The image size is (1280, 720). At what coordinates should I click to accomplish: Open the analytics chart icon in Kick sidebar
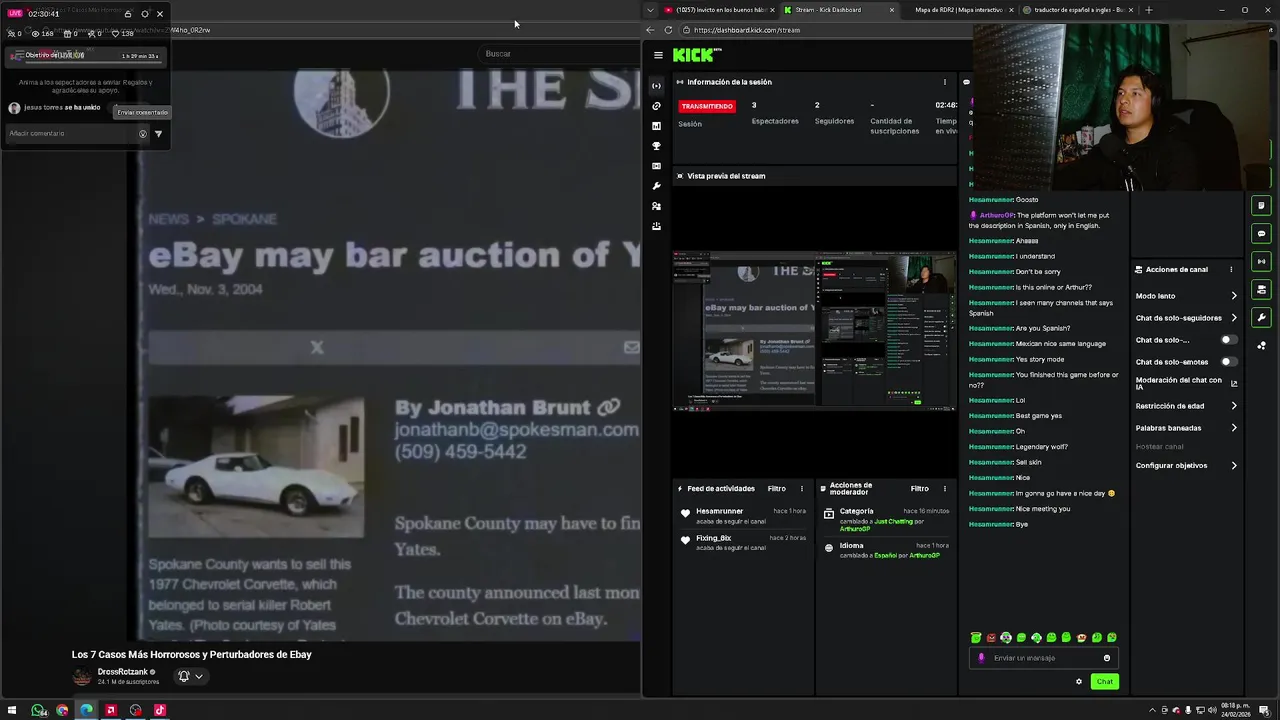656,126
